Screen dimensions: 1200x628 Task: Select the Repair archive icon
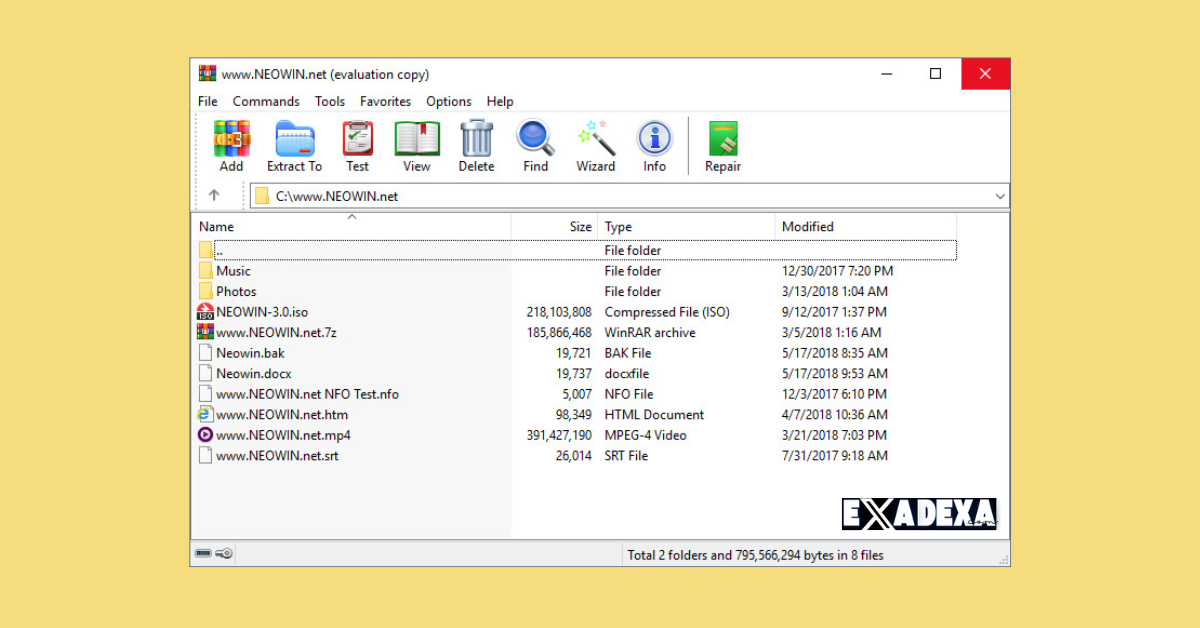point(722,140)
